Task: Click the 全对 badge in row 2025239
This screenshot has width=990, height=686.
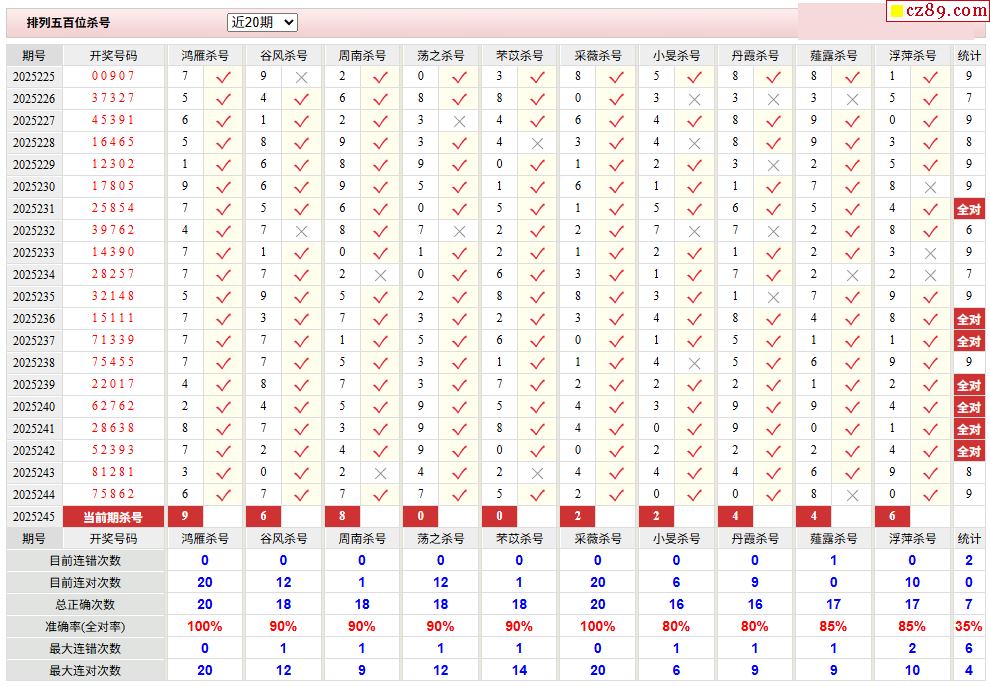Action: [x=969, y=385]
